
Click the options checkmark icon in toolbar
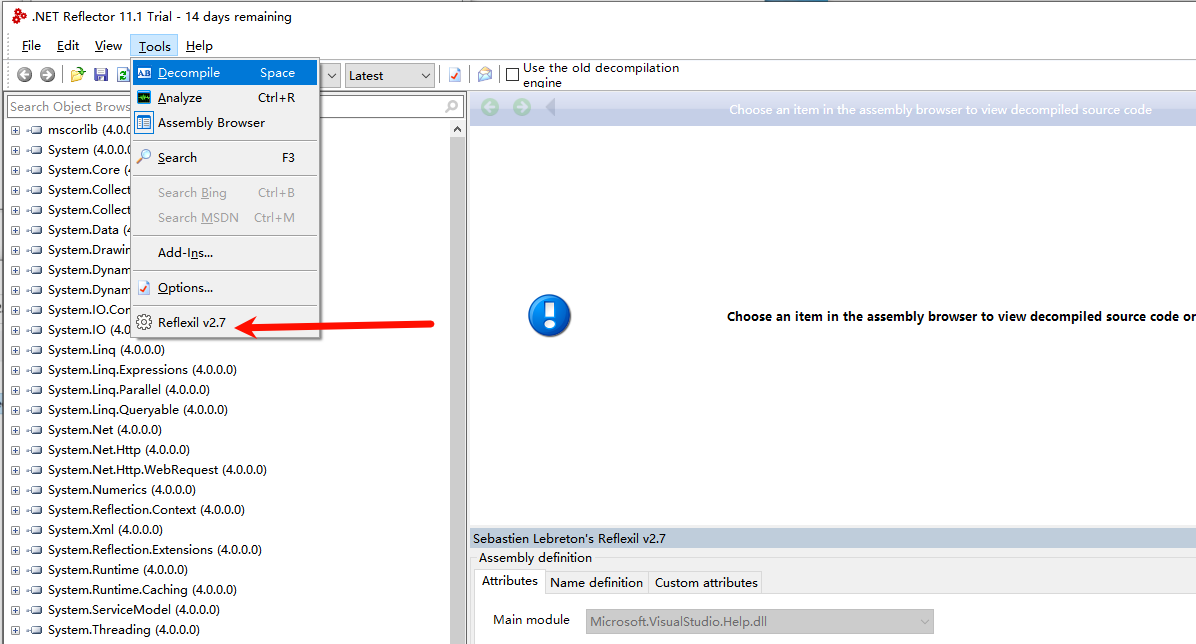(455, 75)
